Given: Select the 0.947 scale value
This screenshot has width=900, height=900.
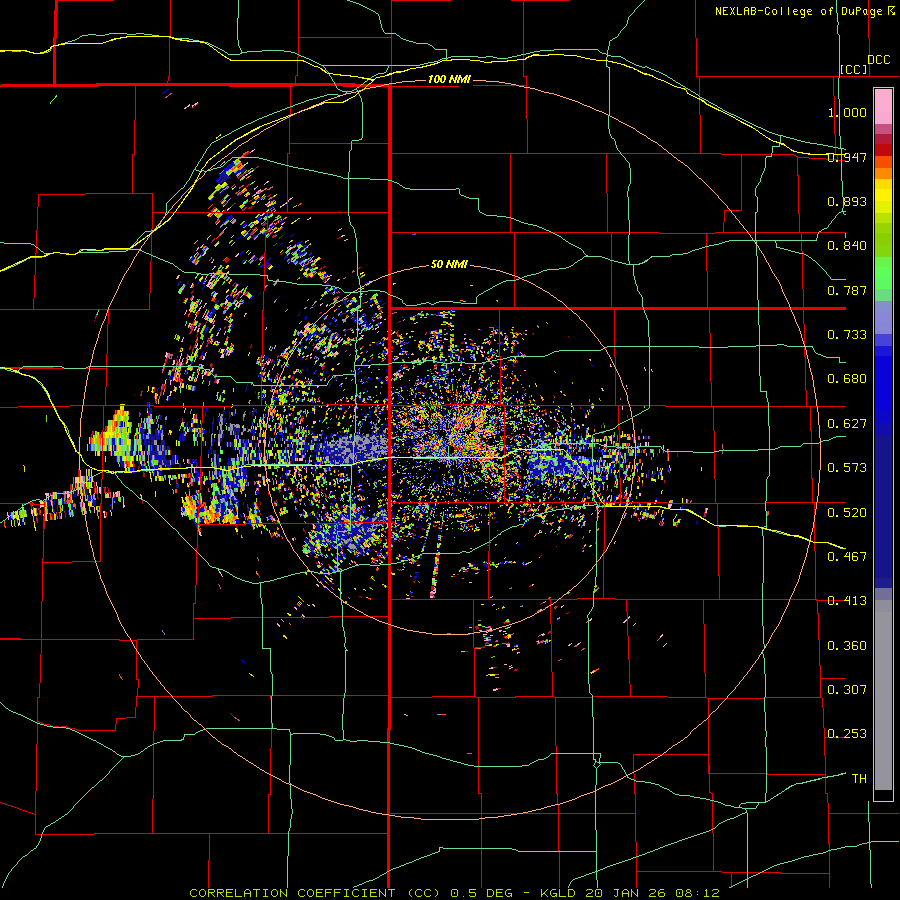Looking at the screenshot, I should coord(847,157).
